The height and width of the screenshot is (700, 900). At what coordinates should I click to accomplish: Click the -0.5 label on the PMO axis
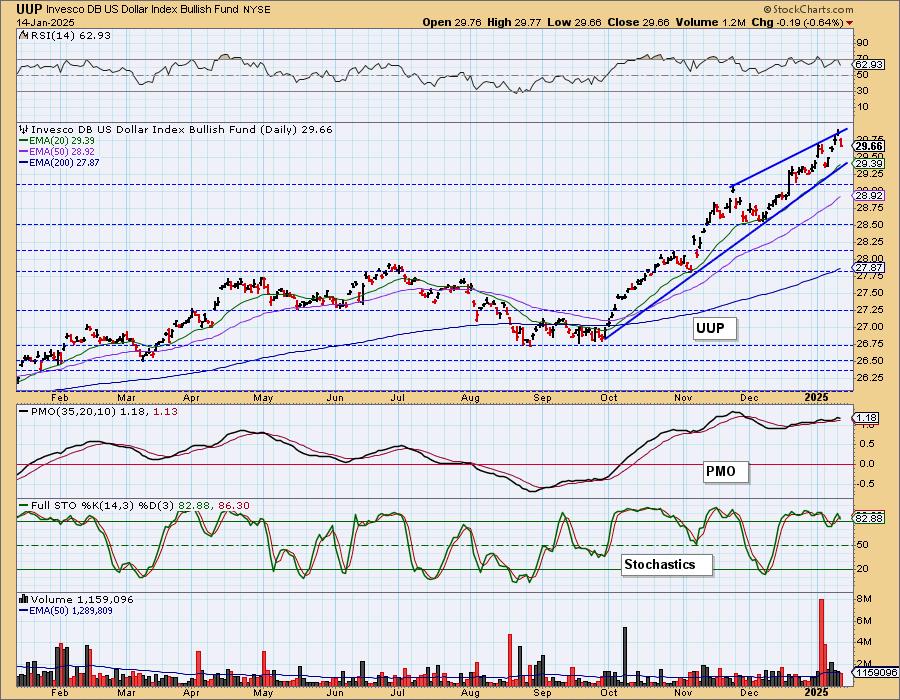point(867,484)
